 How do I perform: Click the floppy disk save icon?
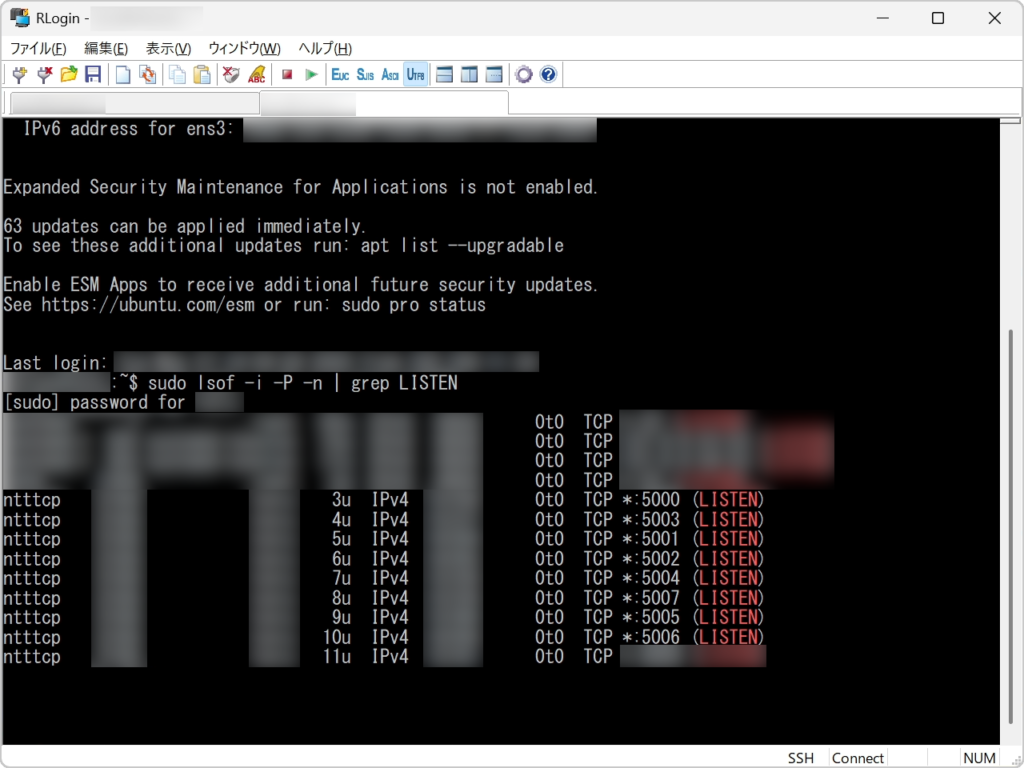(x=93, y=74)
